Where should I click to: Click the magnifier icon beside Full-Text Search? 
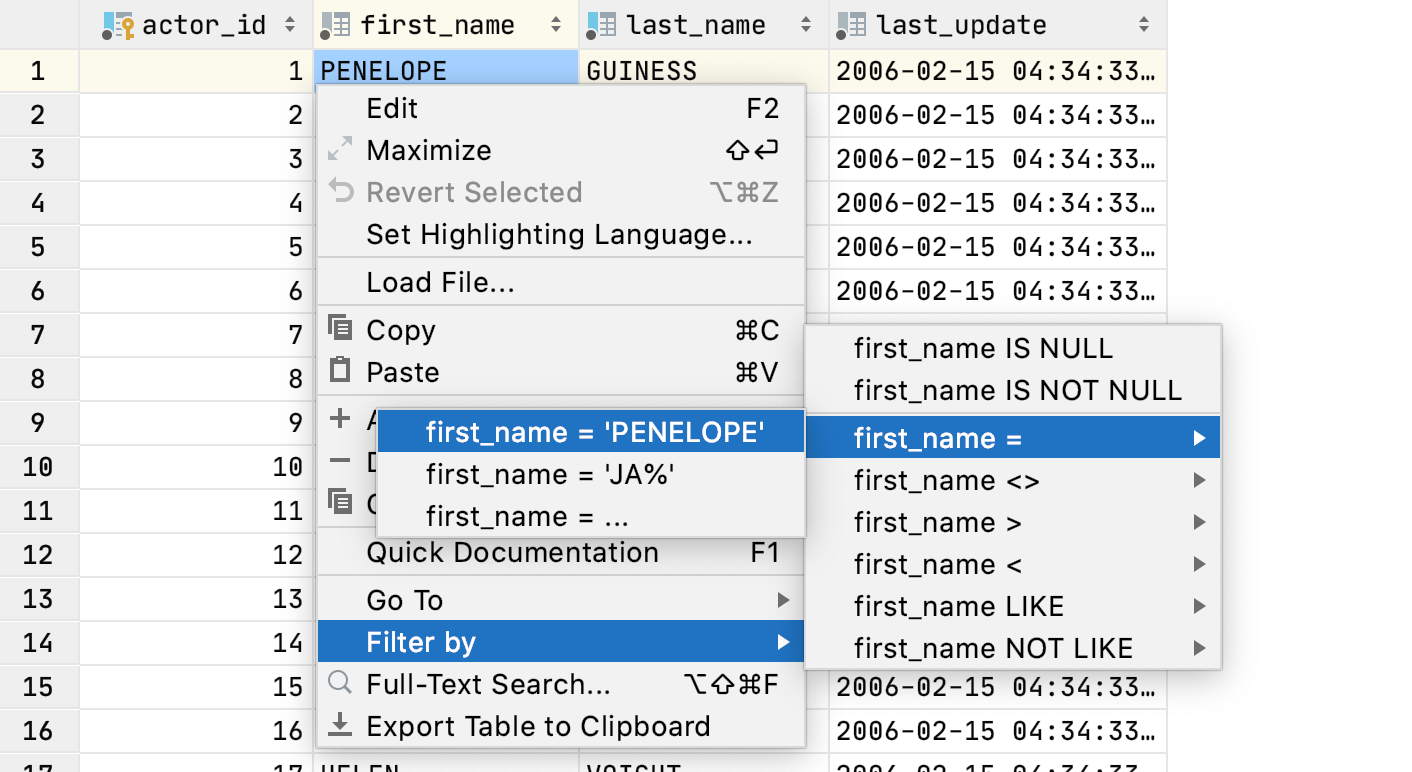(x=340, y=685)
